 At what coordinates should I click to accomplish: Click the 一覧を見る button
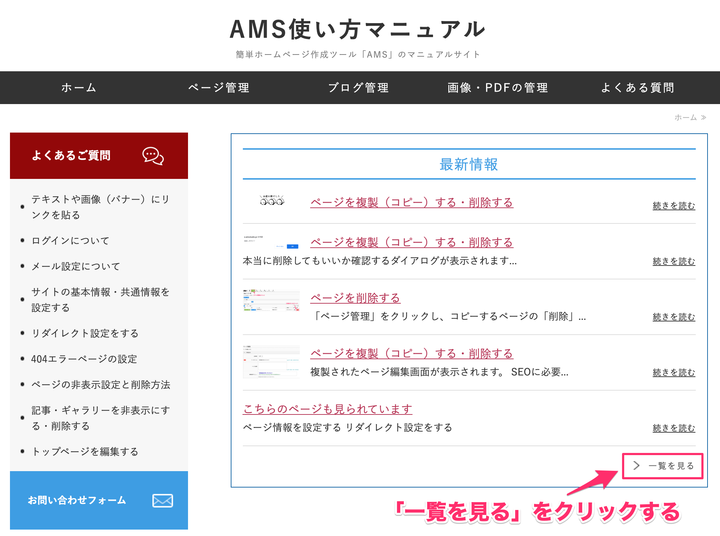tap(663, 466)
